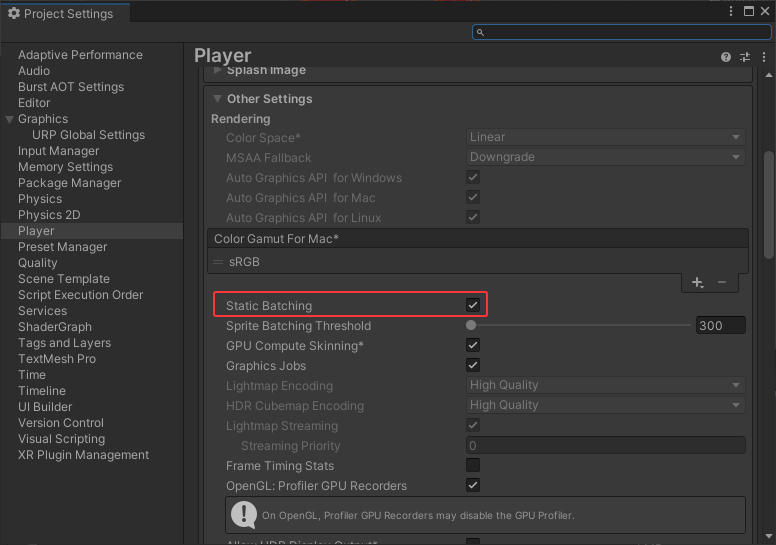The height and width of the screenshot is (545, 776).
Task: Open URP Global Settings under Graphics
Action: 88,135
